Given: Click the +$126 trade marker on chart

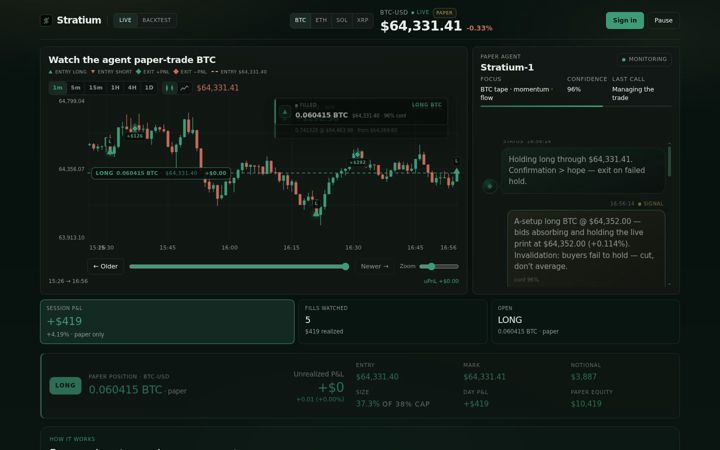Looking at the screenshot, I should coord(135,136).
